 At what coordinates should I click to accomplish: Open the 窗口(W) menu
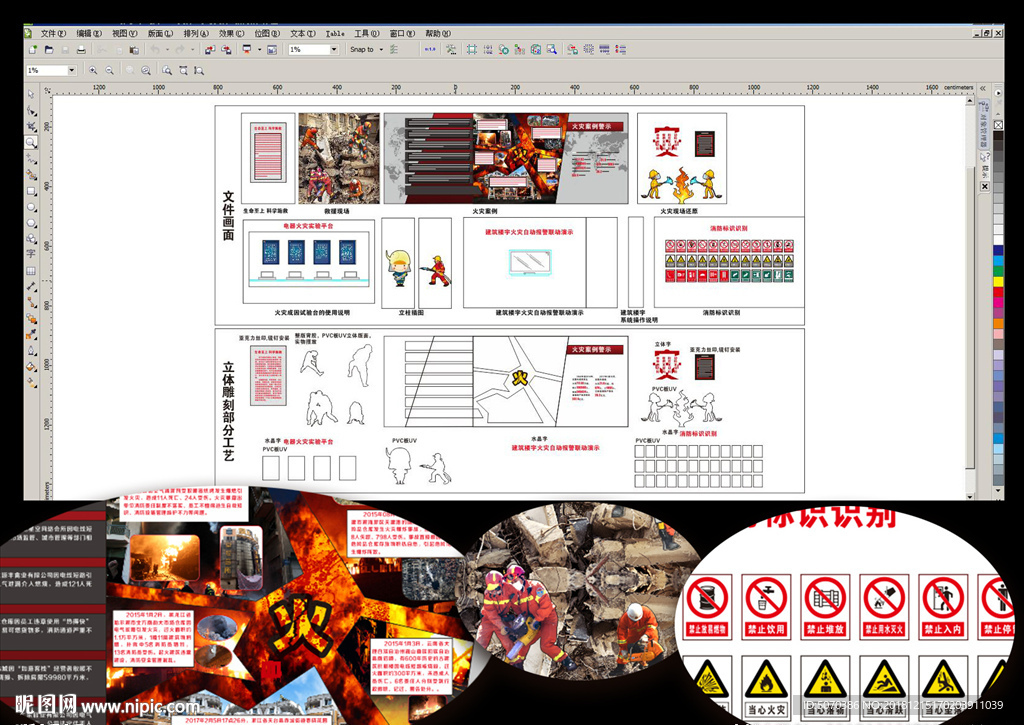click(x=402, y=33)
